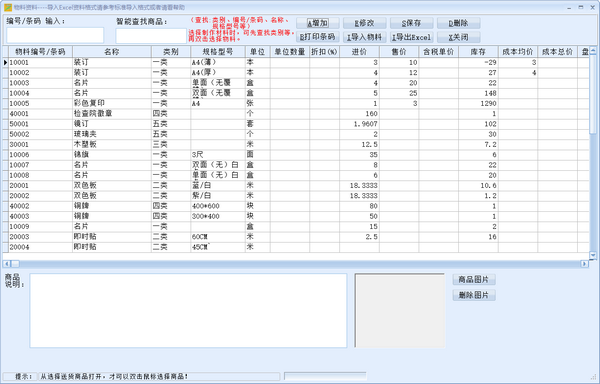Click 锦旗 name cell
This screenshot has width=600, height=384.
pos(112,155)
